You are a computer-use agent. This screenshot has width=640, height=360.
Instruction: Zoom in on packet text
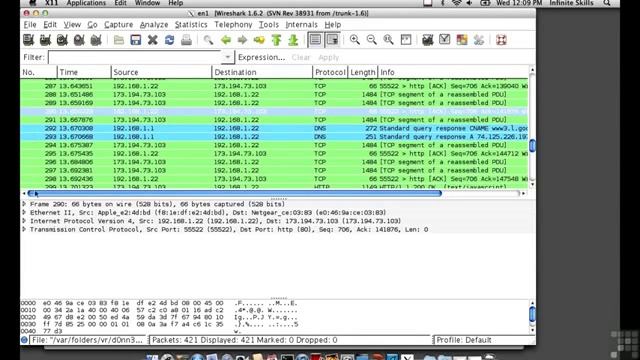[x=355, y=40]
